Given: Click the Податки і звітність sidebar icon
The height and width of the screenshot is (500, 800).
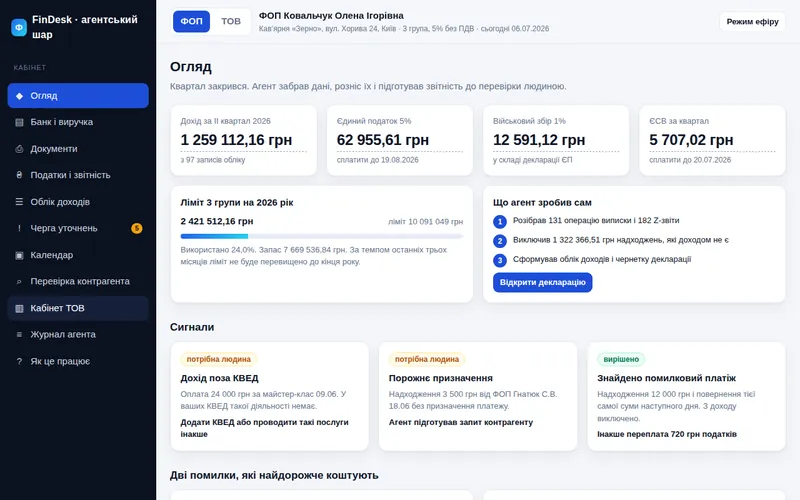Looking at the screenshot, I should click(19, 175).
